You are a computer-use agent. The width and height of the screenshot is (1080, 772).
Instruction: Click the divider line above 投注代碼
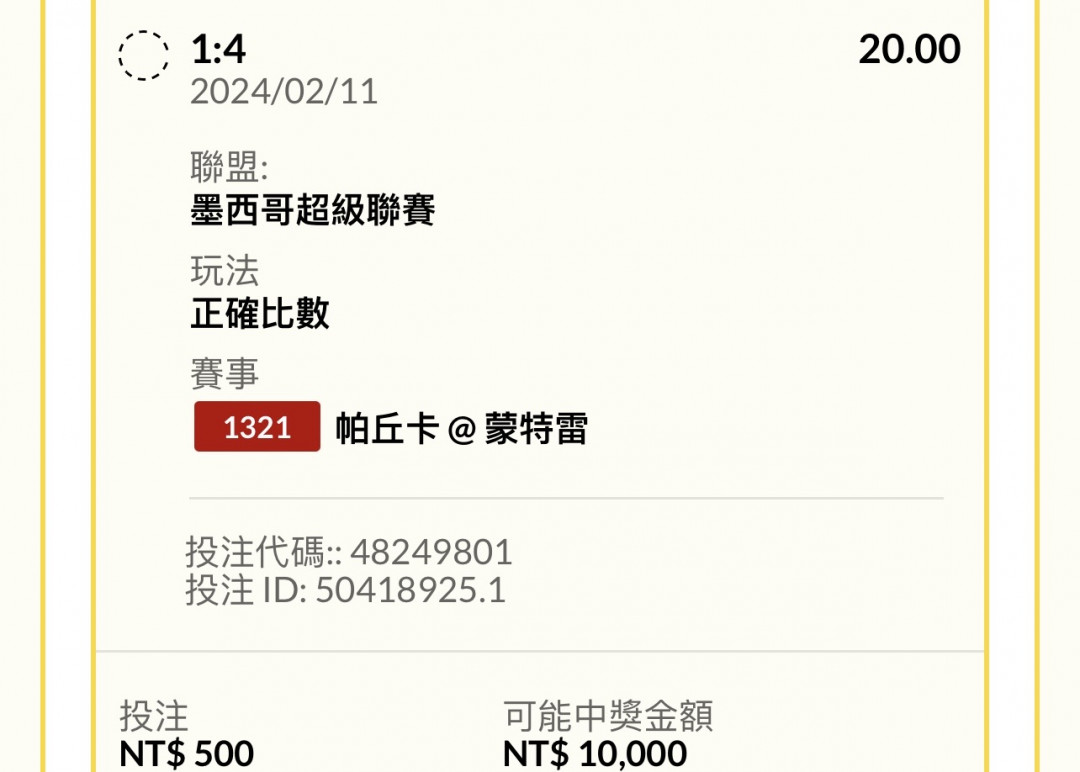click(x=566, y=498)
